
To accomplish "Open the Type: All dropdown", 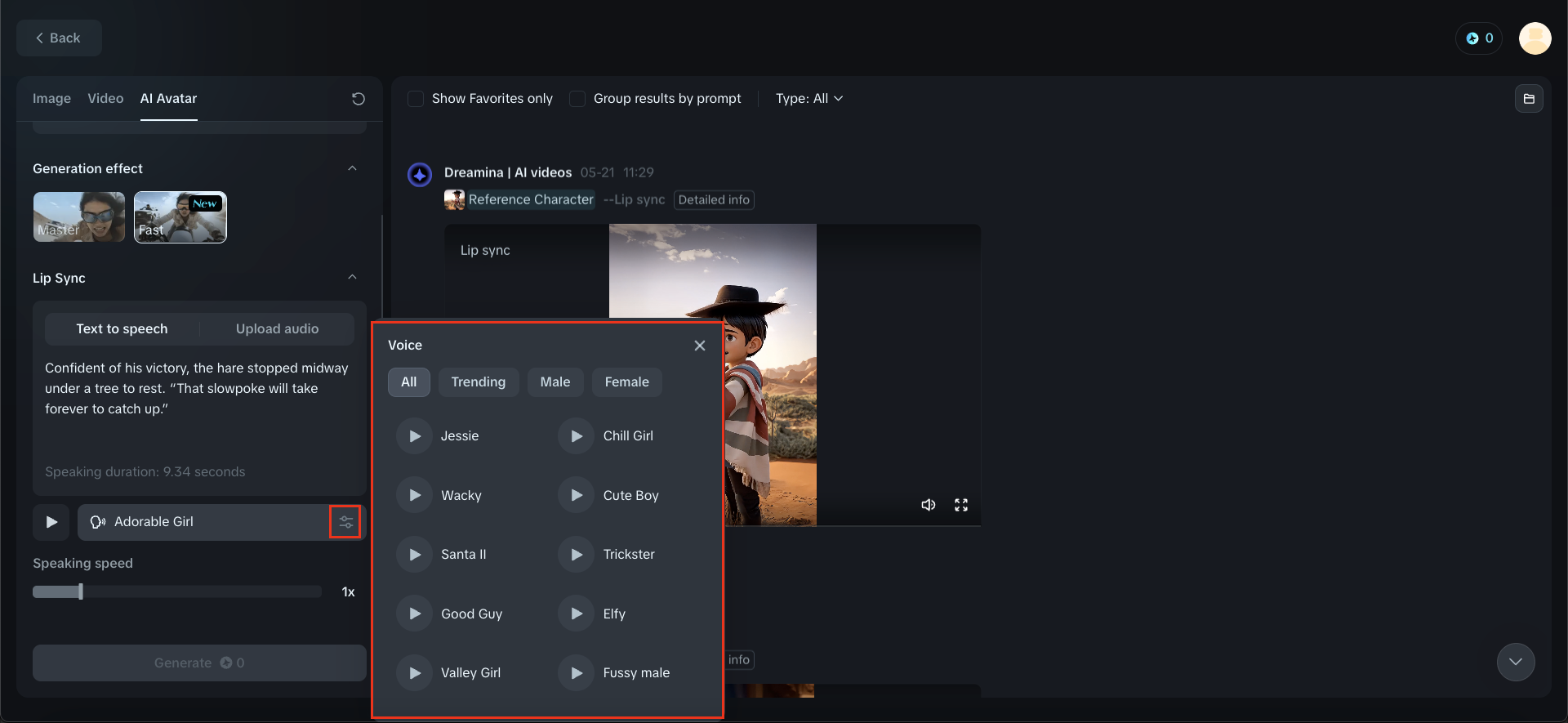I will tap(809, 99).
